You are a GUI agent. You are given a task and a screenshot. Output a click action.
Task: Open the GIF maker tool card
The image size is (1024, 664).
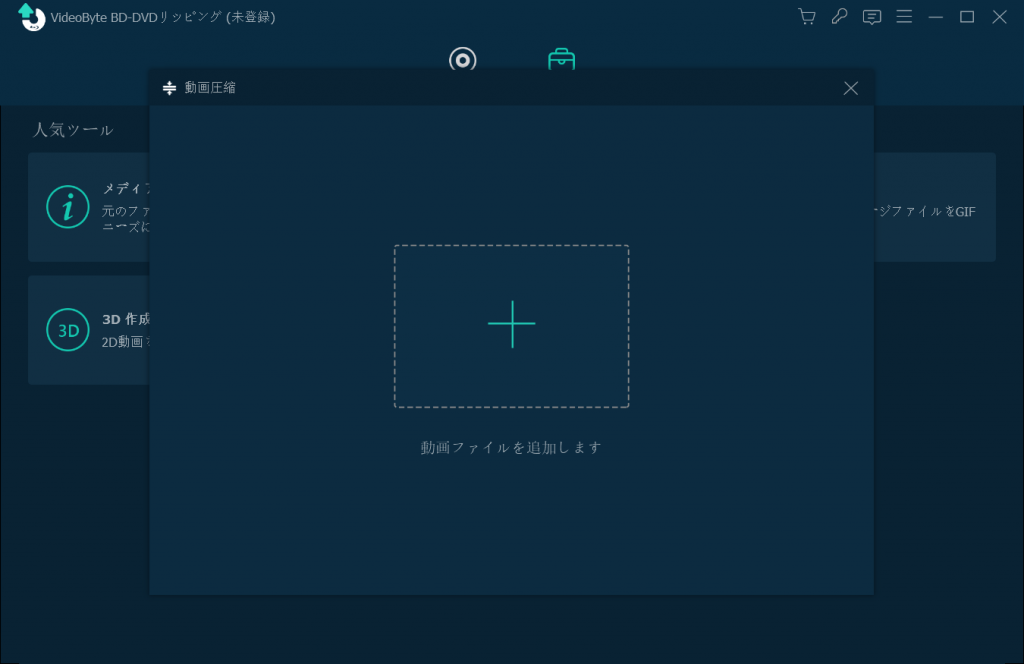tap(934, 207)
